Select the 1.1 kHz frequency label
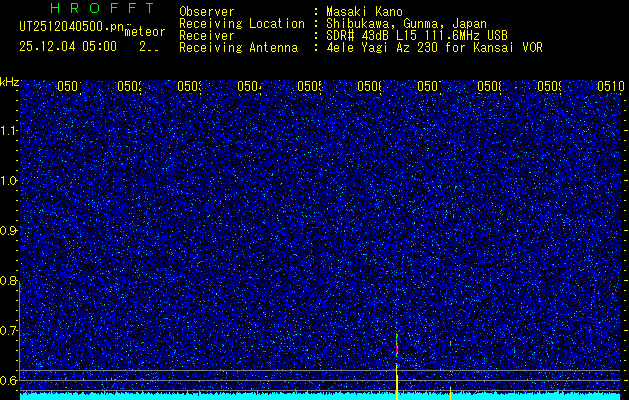This screenshot has width=629, height=400. coord(9,131)
